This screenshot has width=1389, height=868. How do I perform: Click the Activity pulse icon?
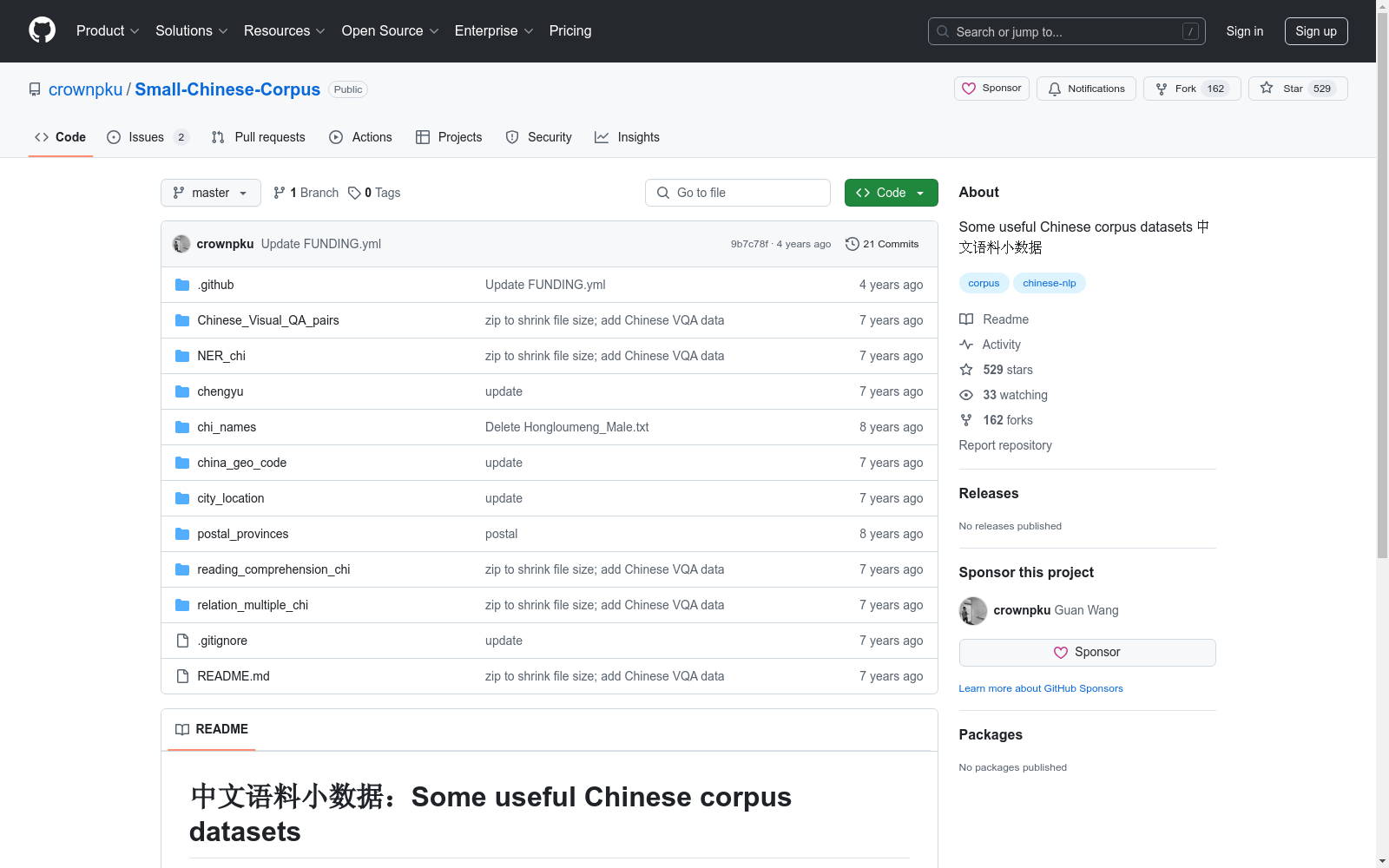pos(966,345)
